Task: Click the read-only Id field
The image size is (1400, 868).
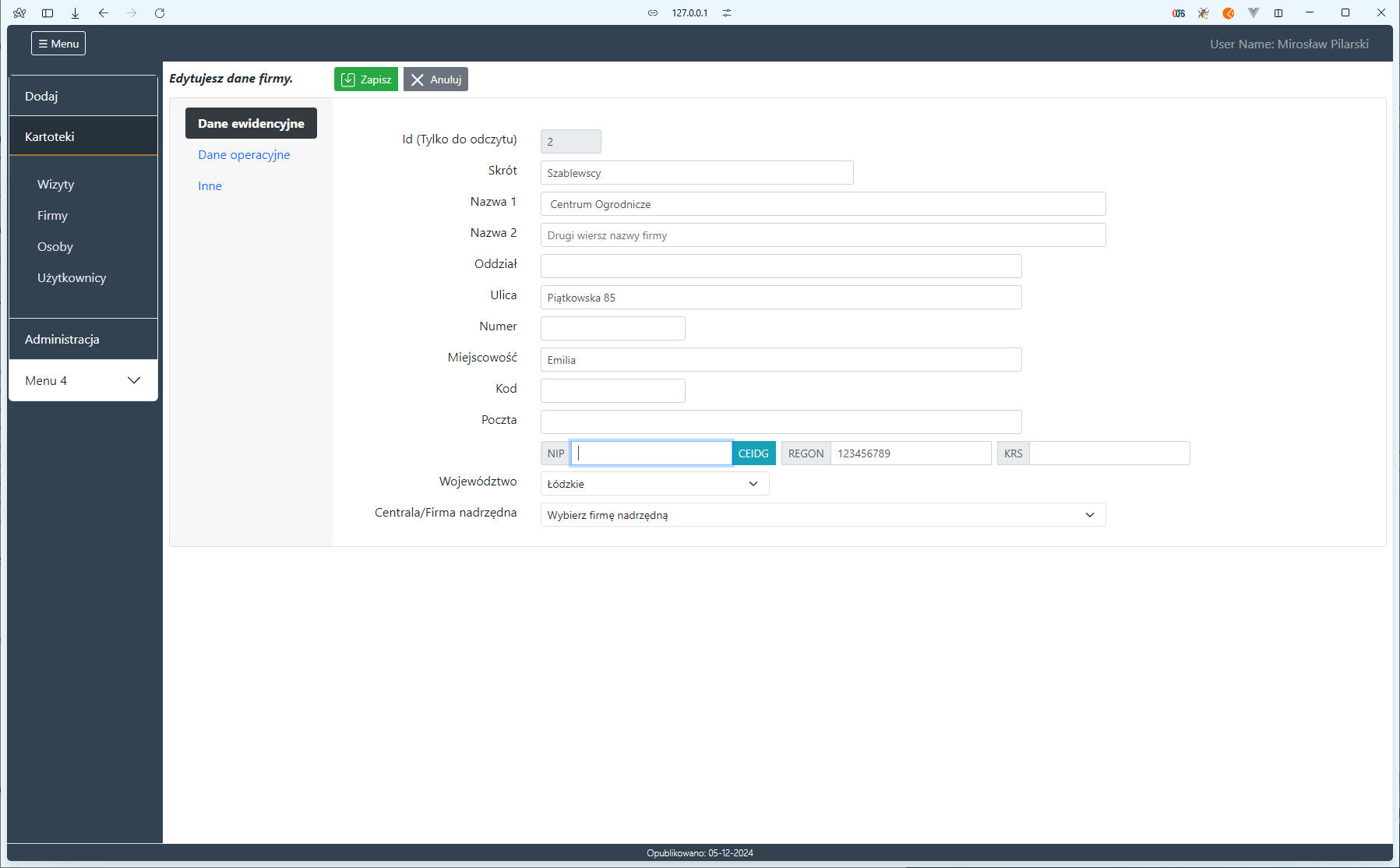Action: click(570, 141)
